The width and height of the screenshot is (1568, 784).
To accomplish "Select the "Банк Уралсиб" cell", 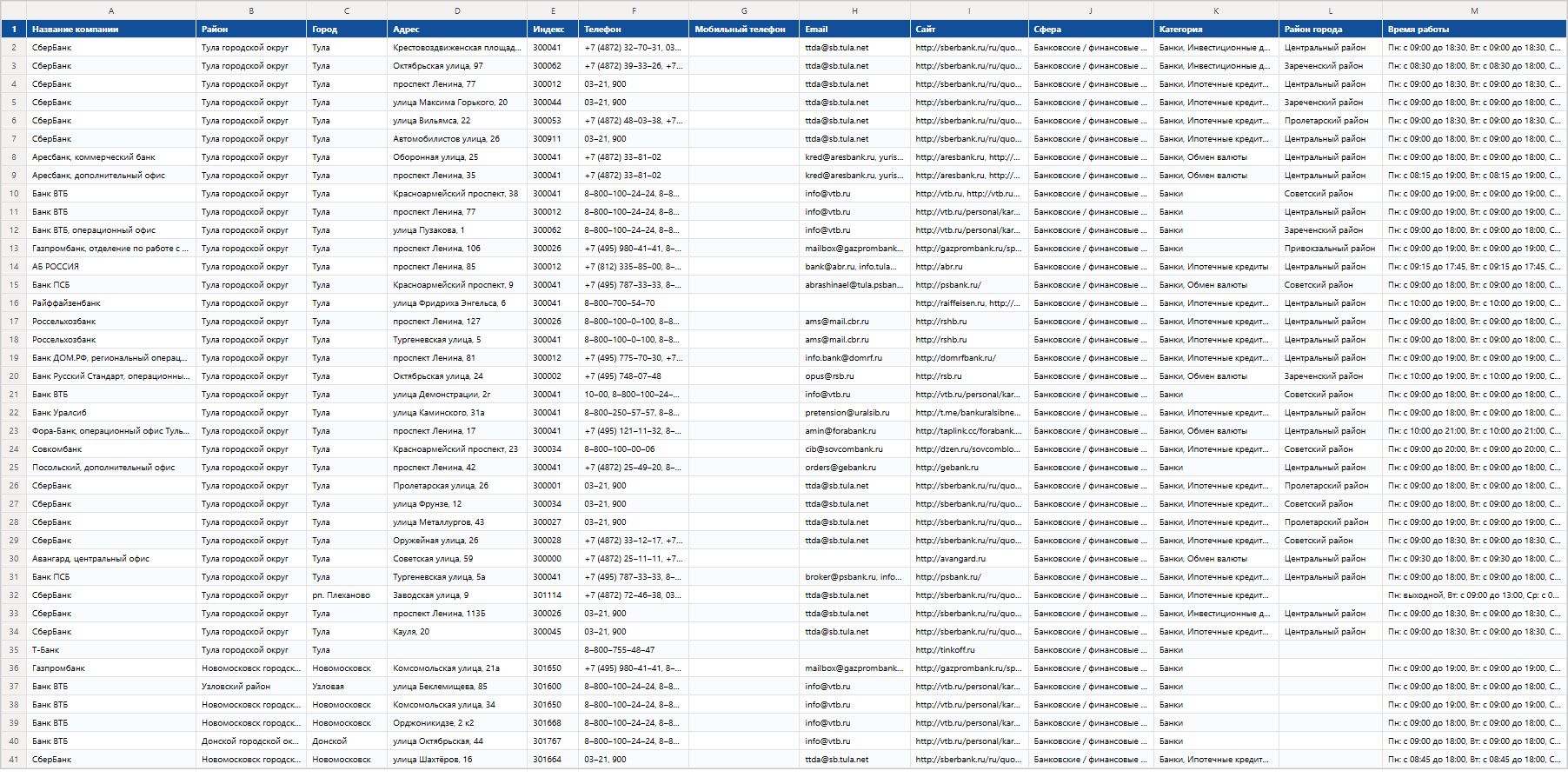I will coord(111,413).
